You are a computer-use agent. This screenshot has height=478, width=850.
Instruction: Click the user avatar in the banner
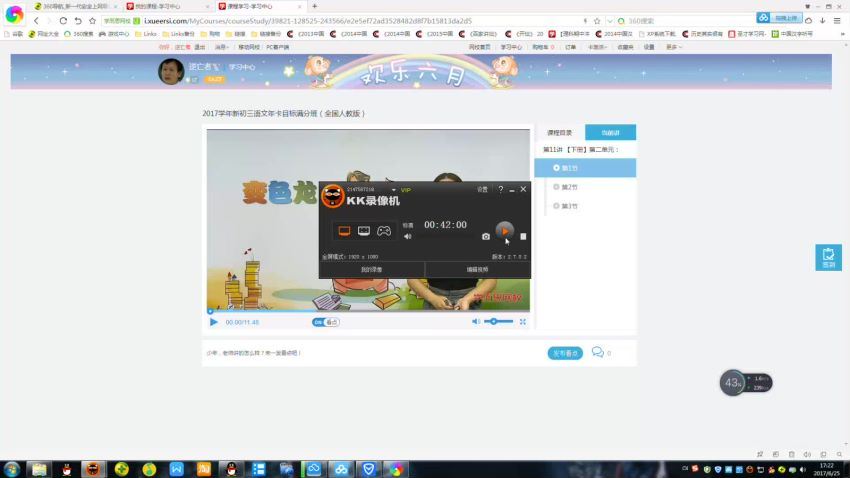(171, 71)
